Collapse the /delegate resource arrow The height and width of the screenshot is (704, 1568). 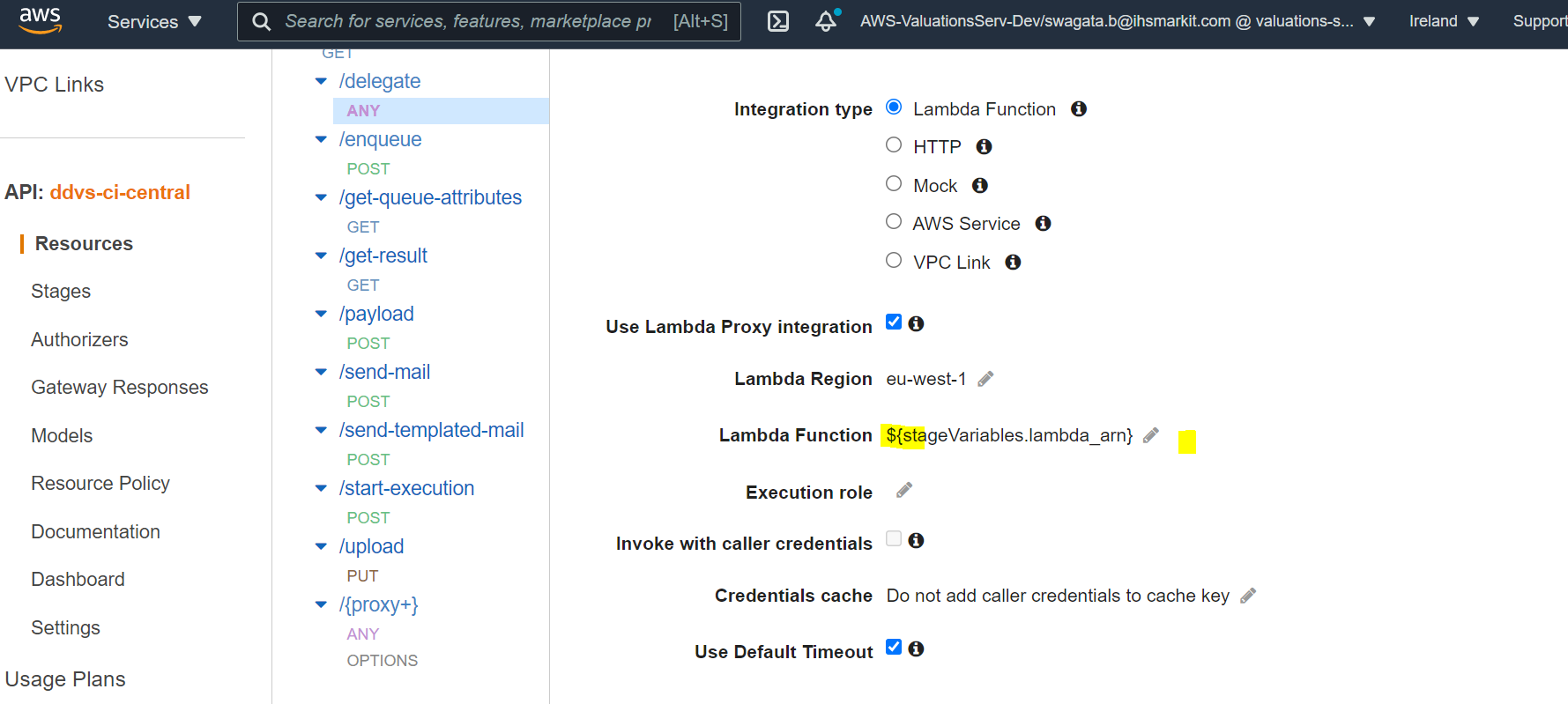[x=321, y=81]
